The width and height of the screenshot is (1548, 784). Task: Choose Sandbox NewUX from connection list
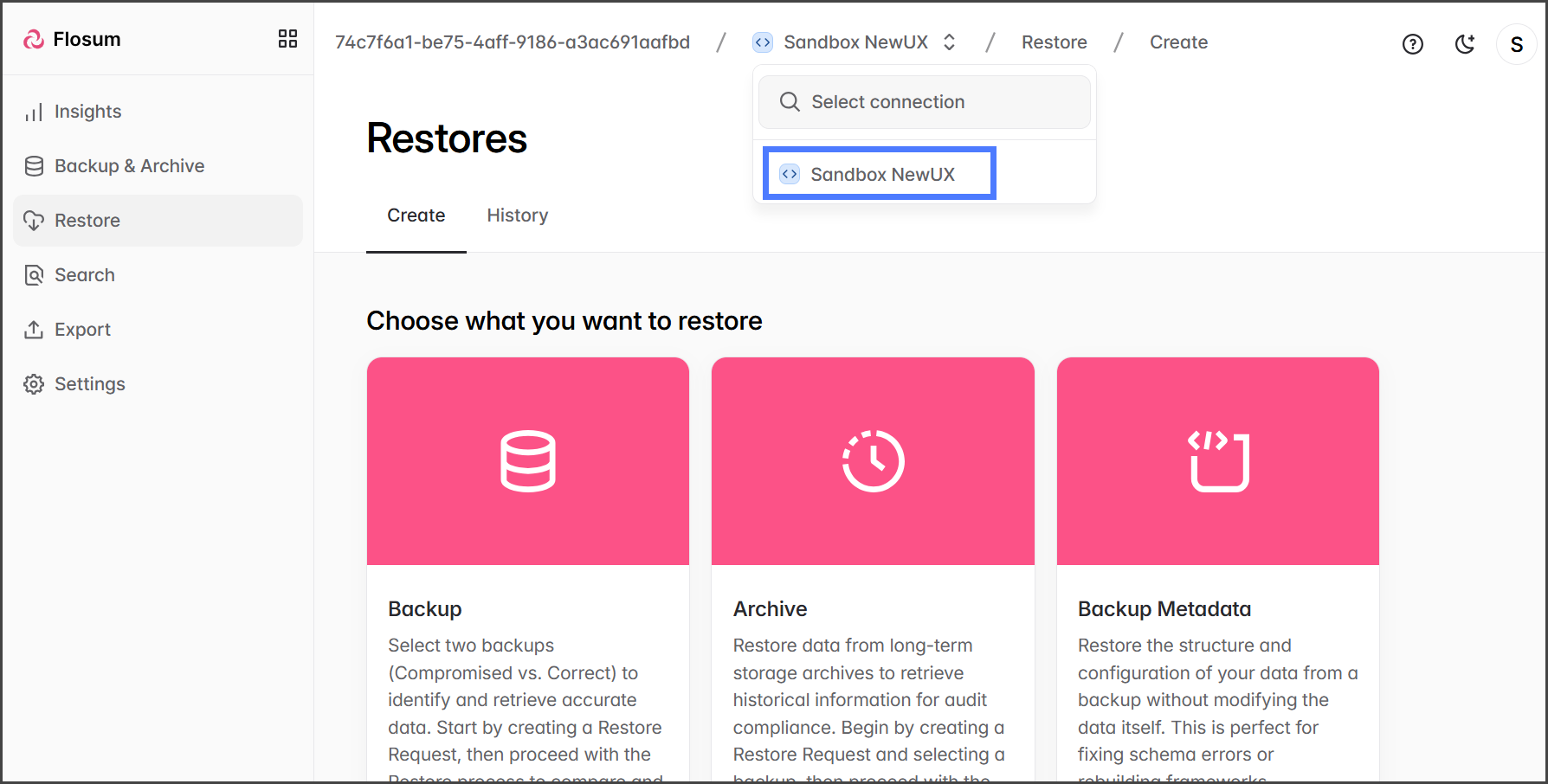(x=881, y=174)
